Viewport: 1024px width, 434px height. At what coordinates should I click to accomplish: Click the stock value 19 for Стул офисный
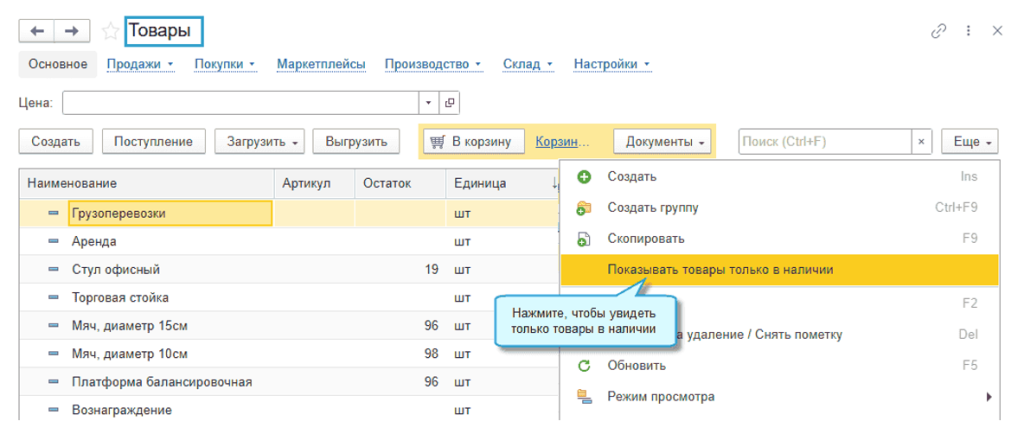click(431, 270)
